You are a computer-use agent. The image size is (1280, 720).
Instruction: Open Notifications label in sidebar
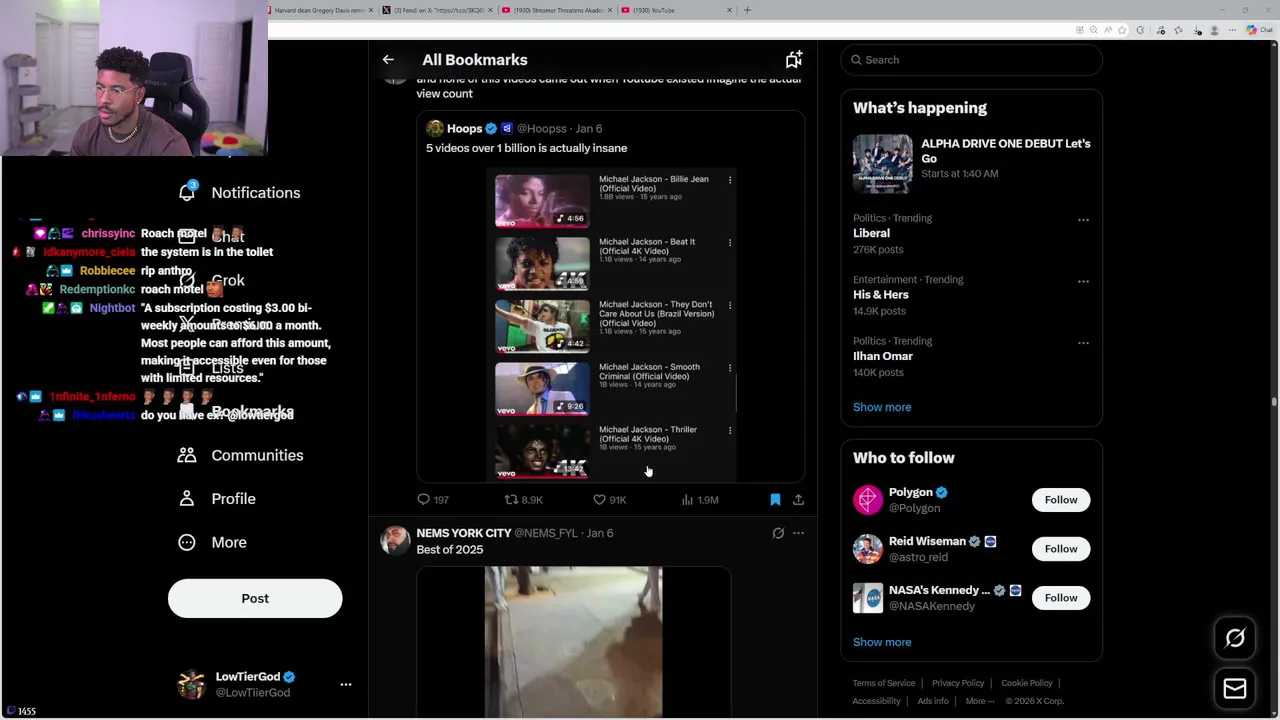pyautogui.click(x=256, y=192)
